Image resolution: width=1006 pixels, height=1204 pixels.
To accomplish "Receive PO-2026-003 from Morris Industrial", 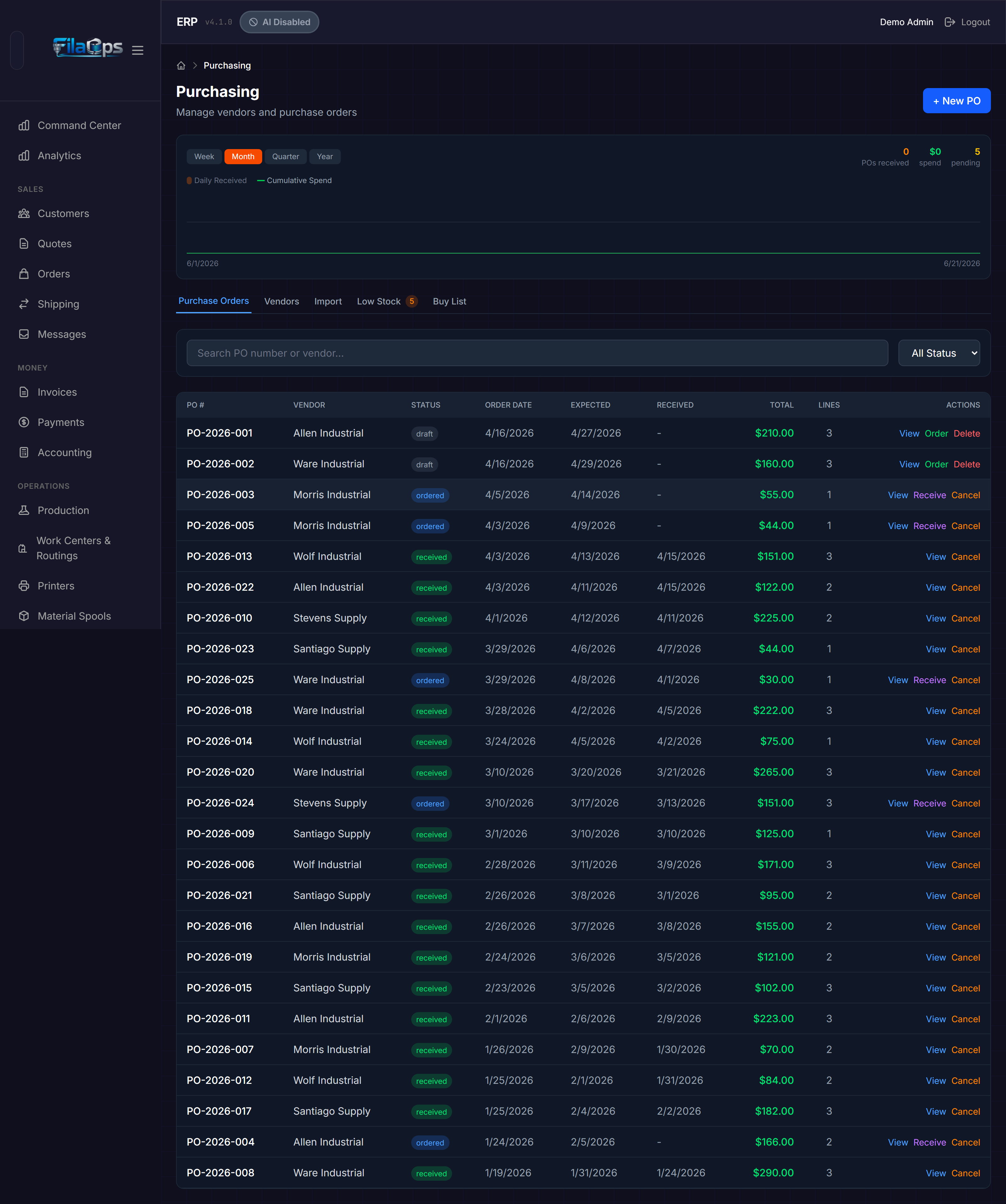I will click(x=929, y=495).
